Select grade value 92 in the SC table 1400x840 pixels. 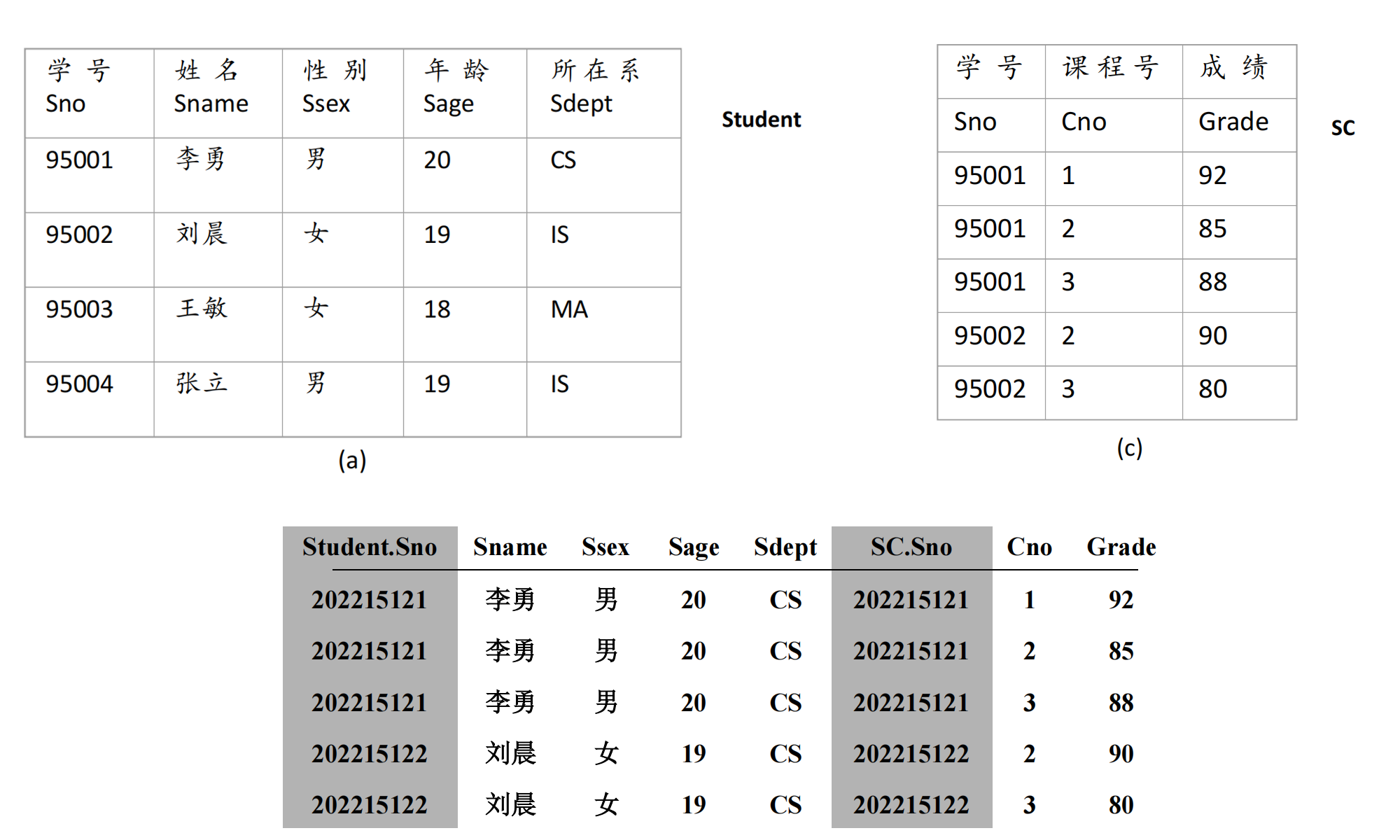pos(1212,176)
